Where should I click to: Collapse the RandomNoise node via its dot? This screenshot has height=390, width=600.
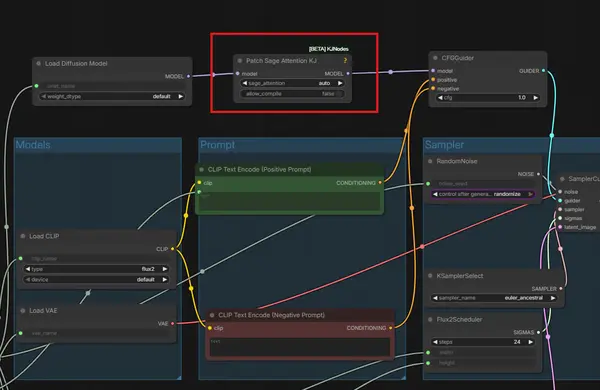pyautogui.click(x=430, y=161)
